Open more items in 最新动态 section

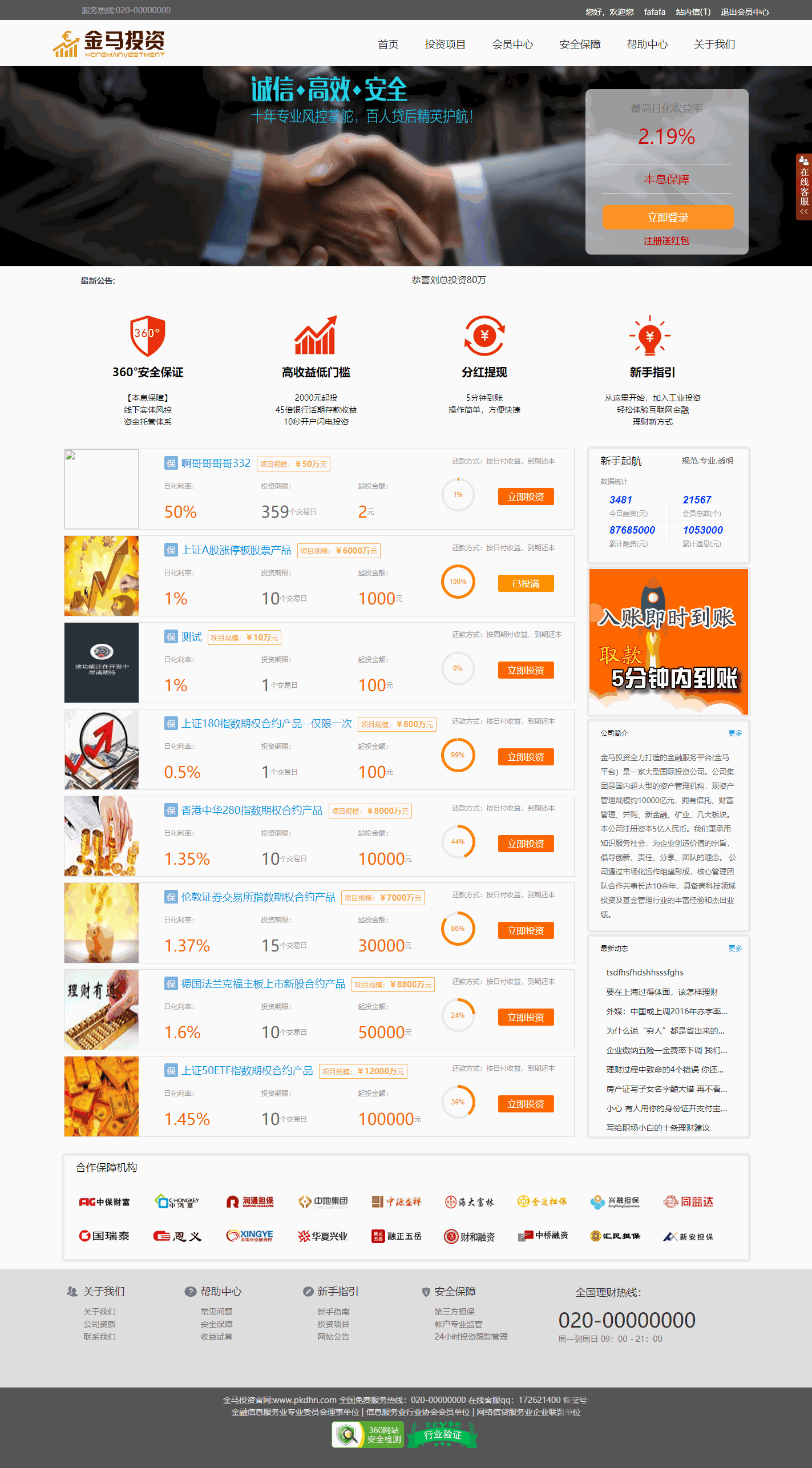click(x=735, y=948)
